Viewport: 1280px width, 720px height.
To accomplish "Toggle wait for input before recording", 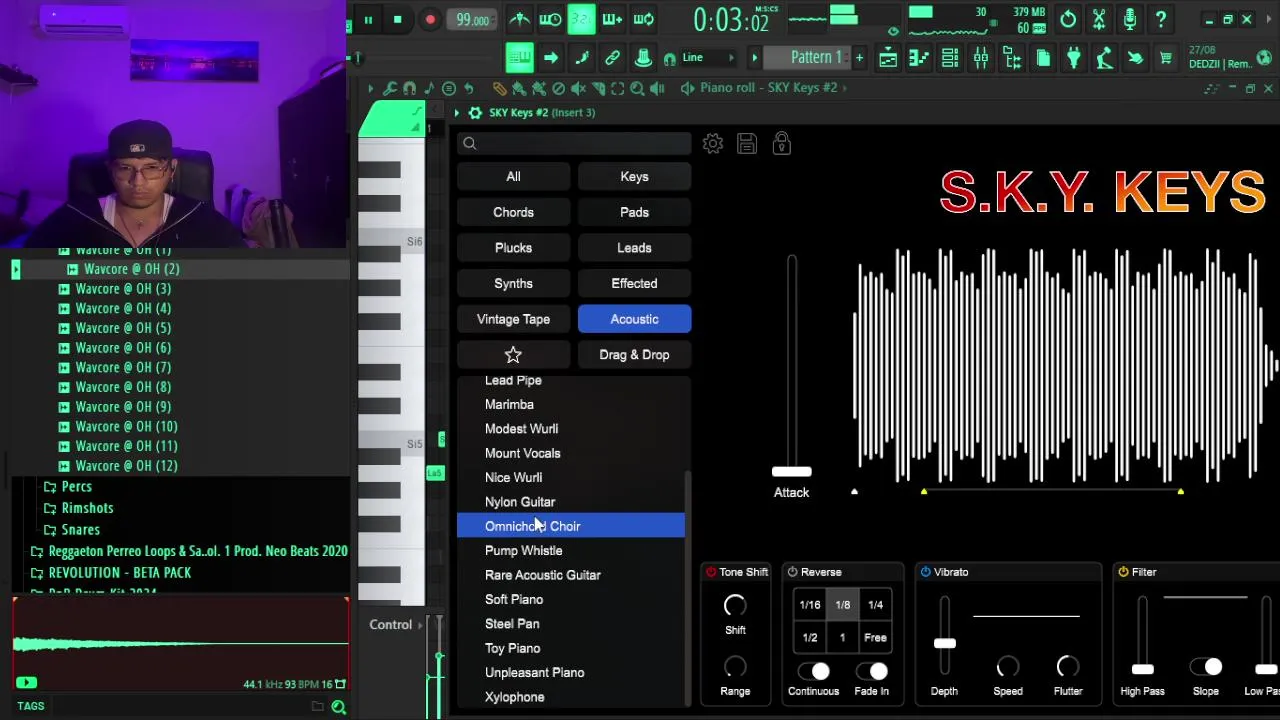I will click(550, 19).
